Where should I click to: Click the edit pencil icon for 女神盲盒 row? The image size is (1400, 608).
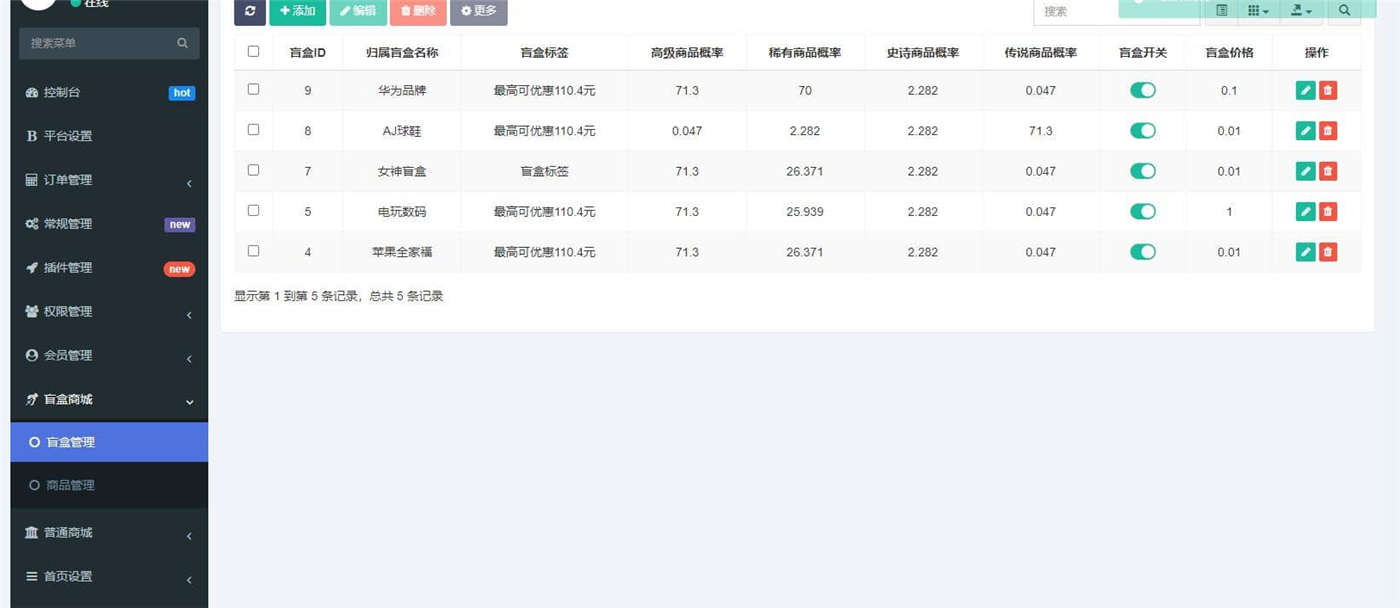pyautogui.click(x=1305, y=171)
